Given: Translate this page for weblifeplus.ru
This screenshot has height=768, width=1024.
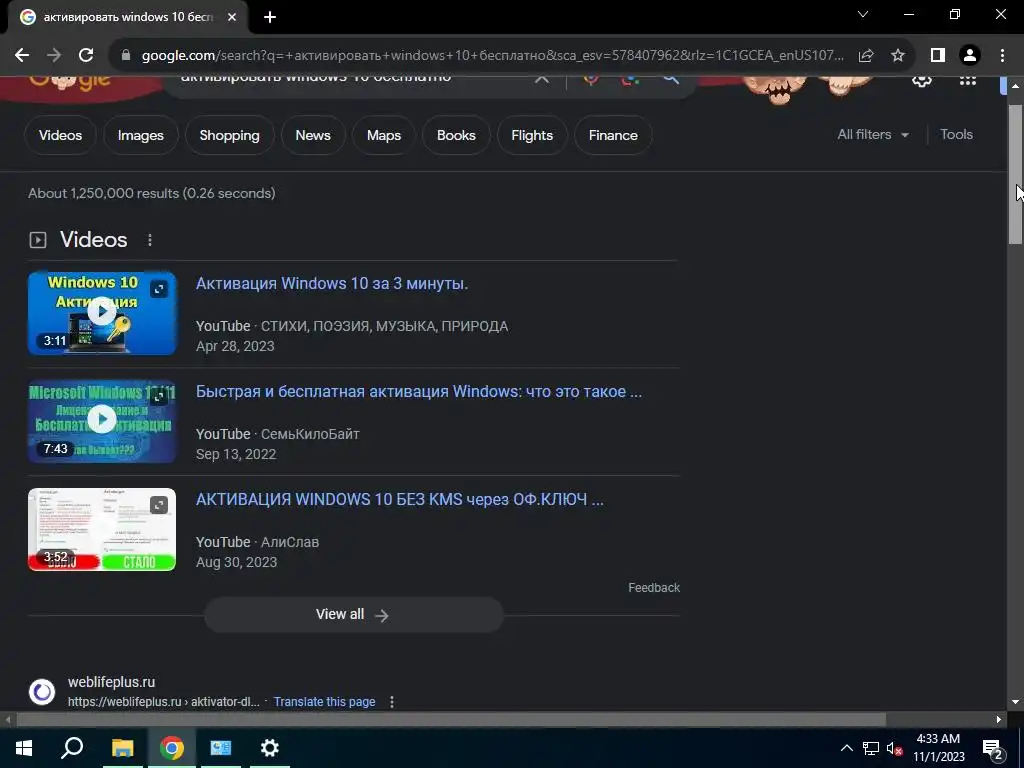Looking at the screenshot, I should tap(325, 702).
